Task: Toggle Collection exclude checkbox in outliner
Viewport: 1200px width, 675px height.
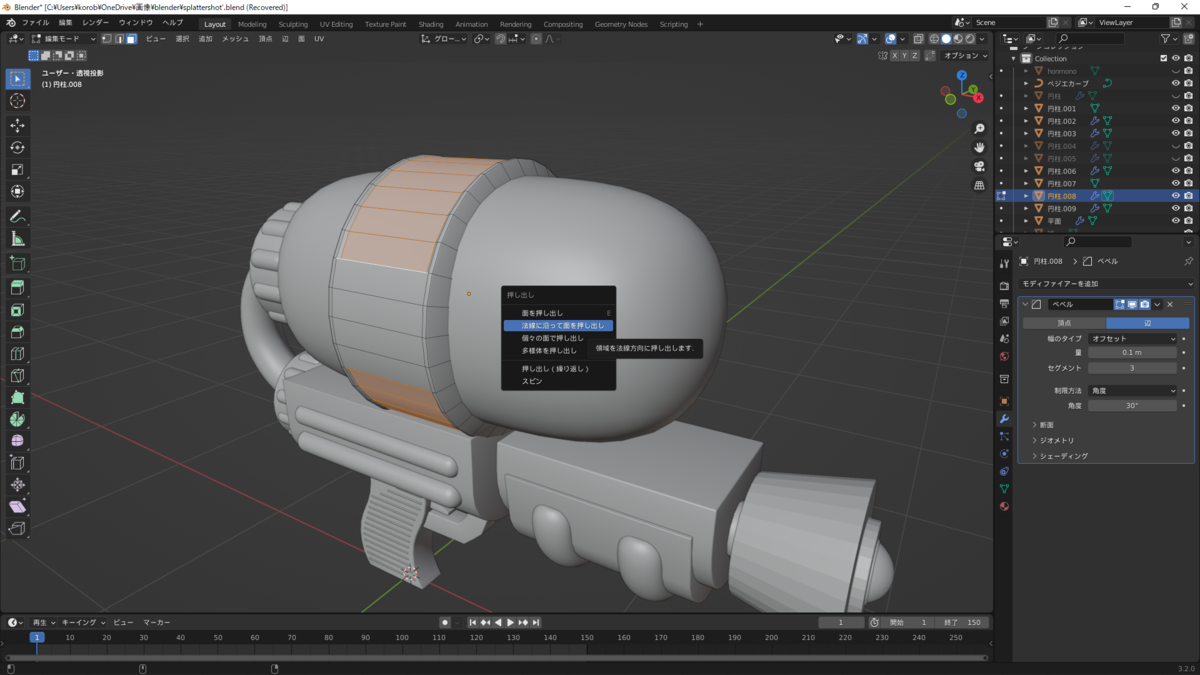Action: point(1163,59)
